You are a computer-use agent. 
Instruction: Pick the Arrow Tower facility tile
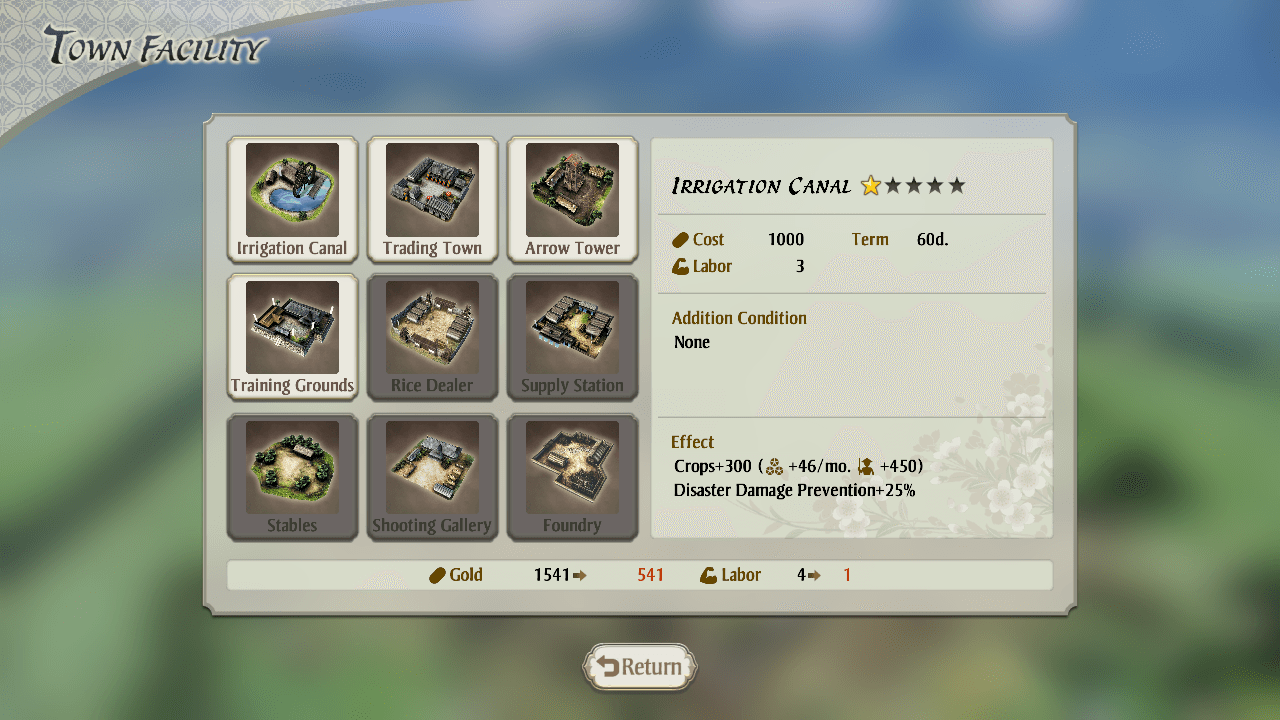pos(572,199)
